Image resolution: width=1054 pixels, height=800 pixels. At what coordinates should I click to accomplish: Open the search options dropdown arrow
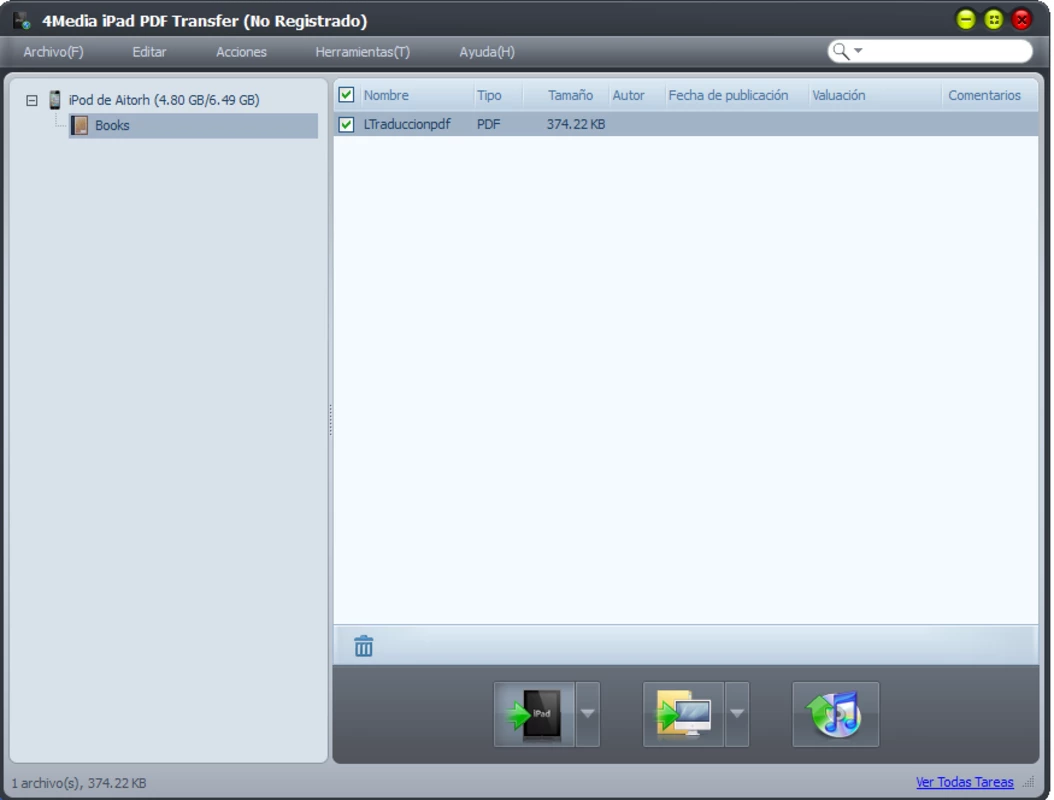tap(858, 51)
